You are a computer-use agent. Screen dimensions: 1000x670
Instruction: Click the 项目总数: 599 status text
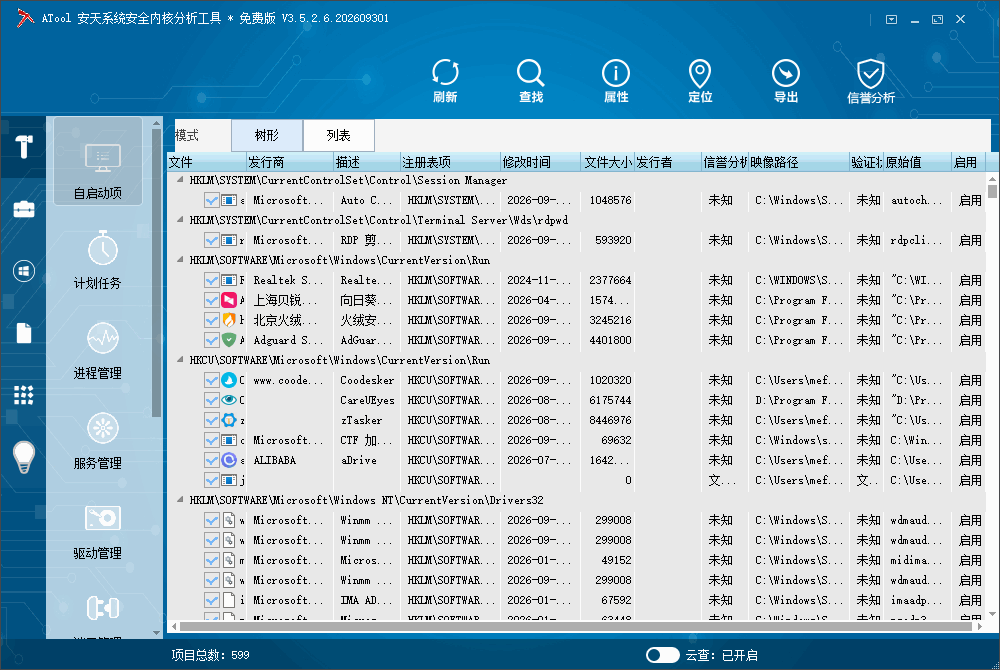point(210,655)
